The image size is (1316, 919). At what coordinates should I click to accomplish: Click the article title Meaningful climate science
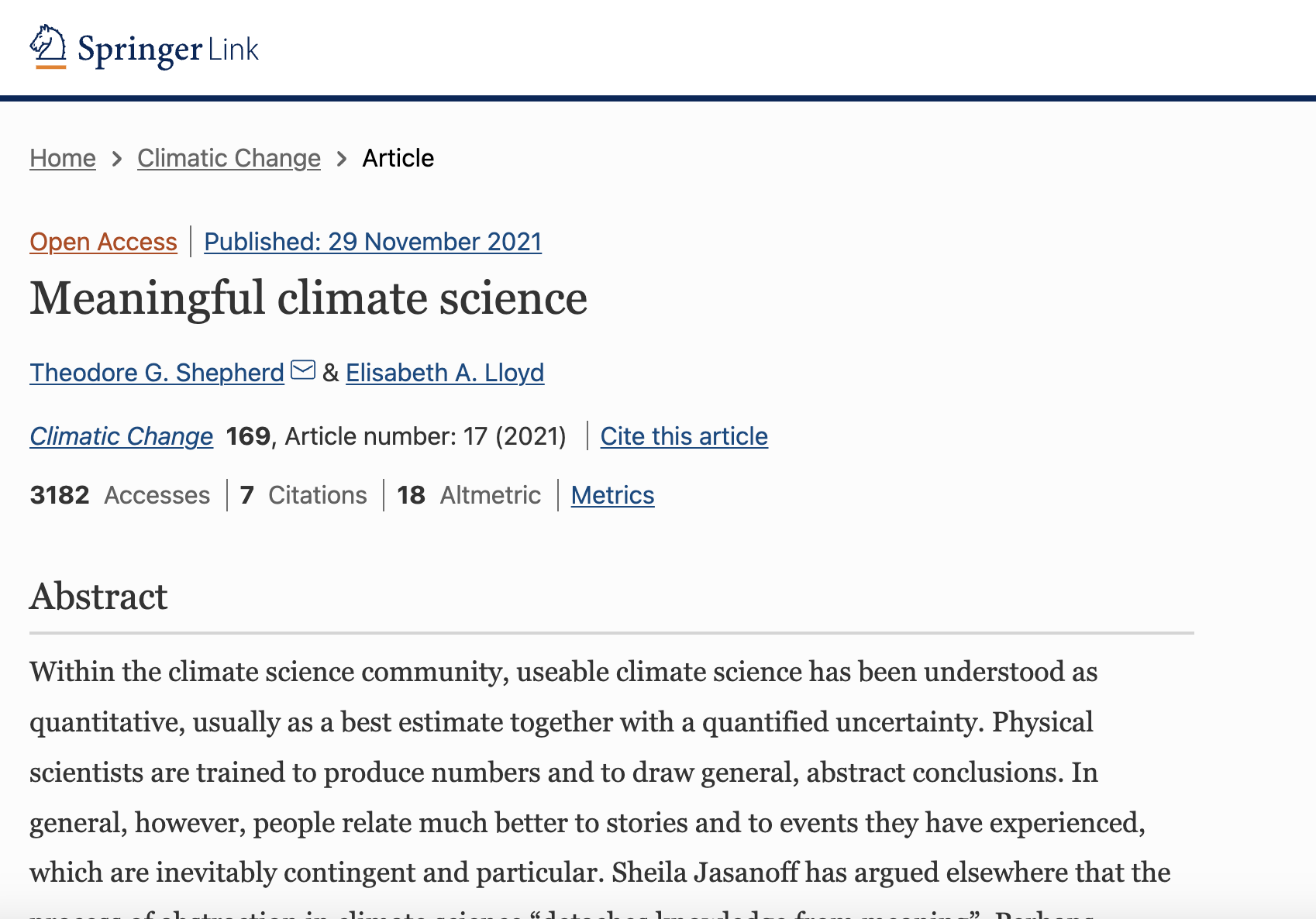(x=308, y=299)
